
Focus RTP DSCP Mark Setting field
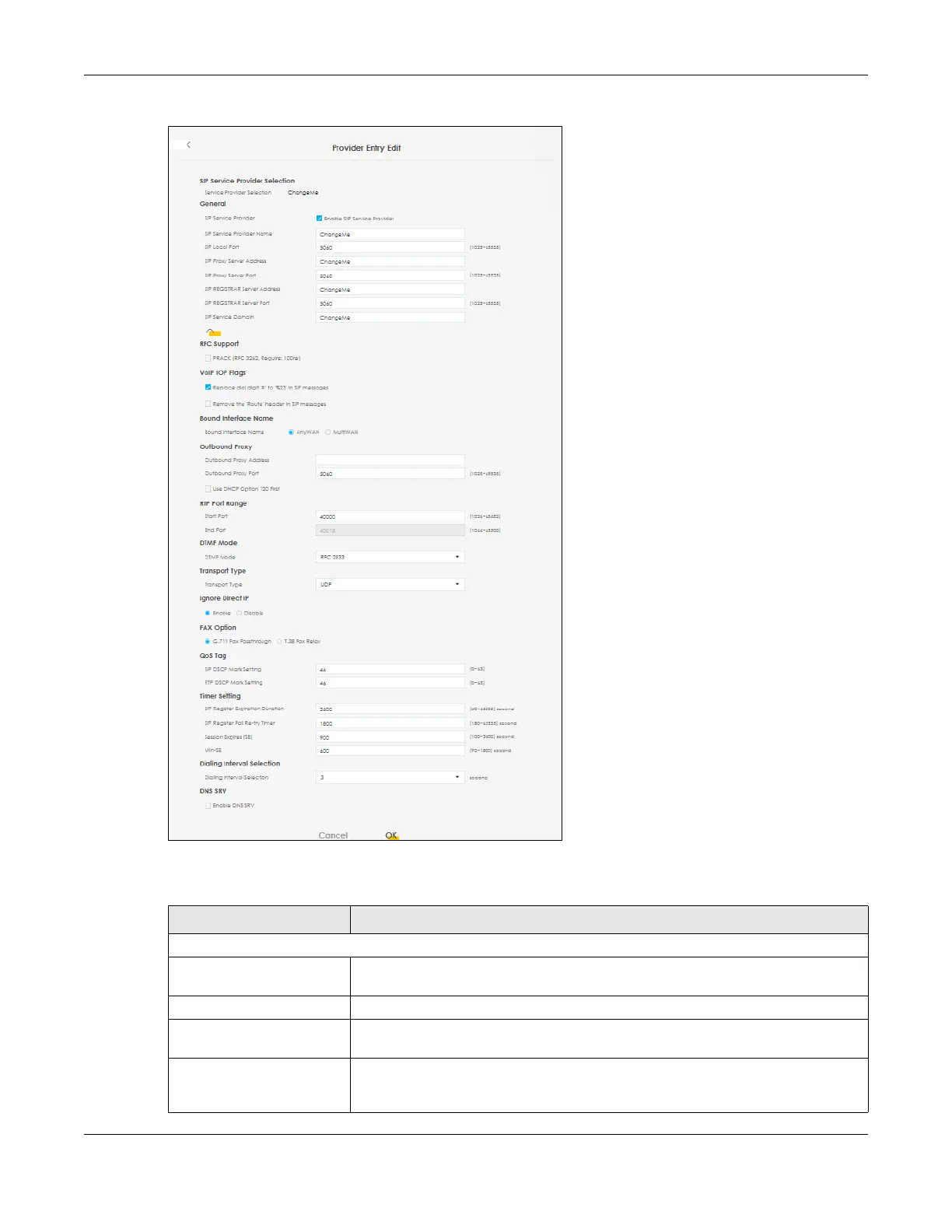click(x=390, y=683)
